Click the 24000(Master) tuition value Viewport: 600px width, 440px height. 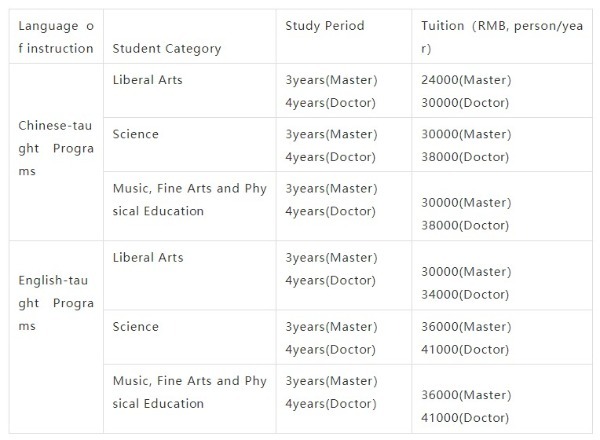(x=466, y=79)
